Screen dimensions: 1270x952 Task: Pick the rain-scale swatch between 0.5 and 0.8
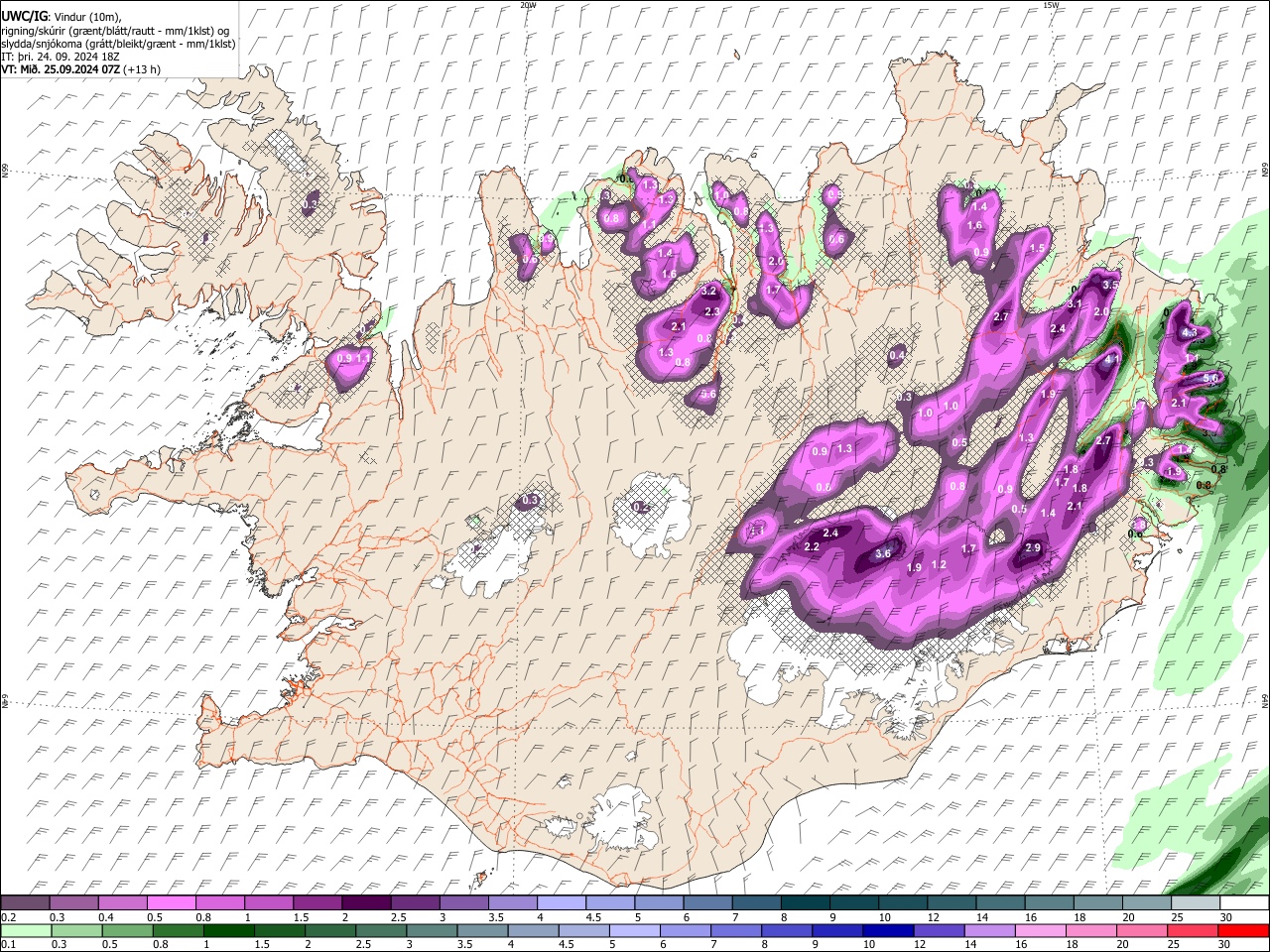click(x=127, y=930)
